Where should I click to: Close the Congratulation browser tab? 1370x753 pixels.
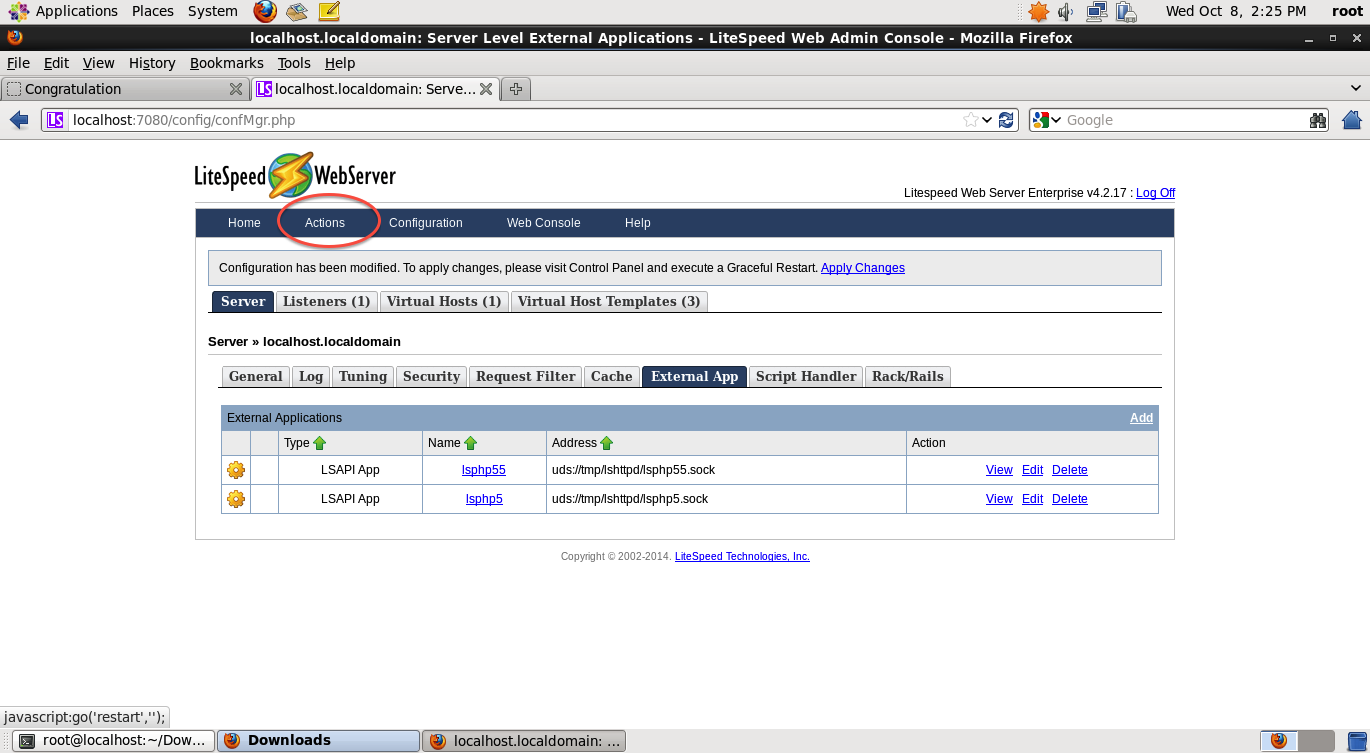[x=236, y=89]
